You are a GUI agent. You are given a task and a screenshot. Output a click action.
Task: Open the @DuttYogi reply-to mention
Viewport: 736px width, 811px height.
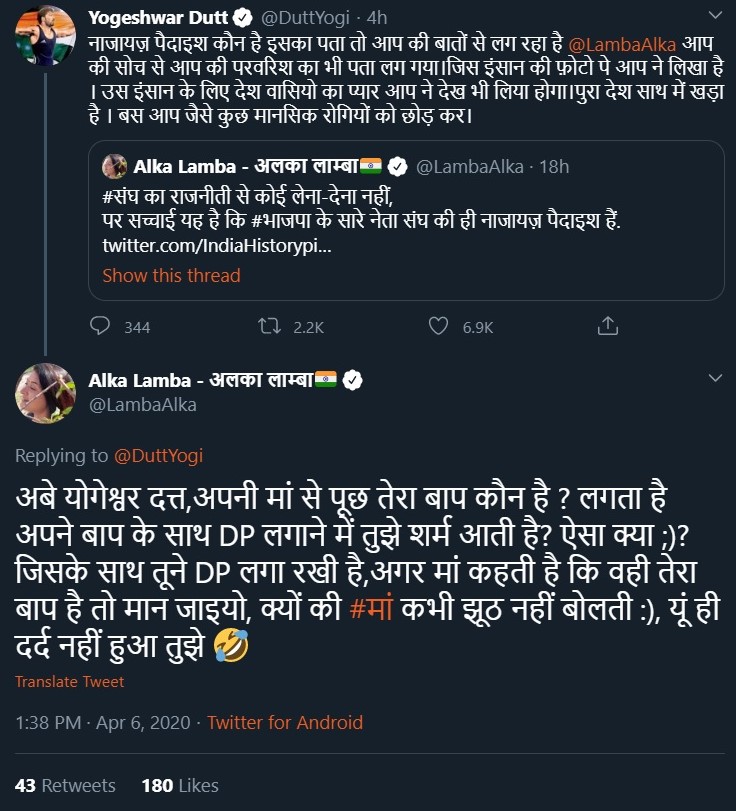click(156, 456)
